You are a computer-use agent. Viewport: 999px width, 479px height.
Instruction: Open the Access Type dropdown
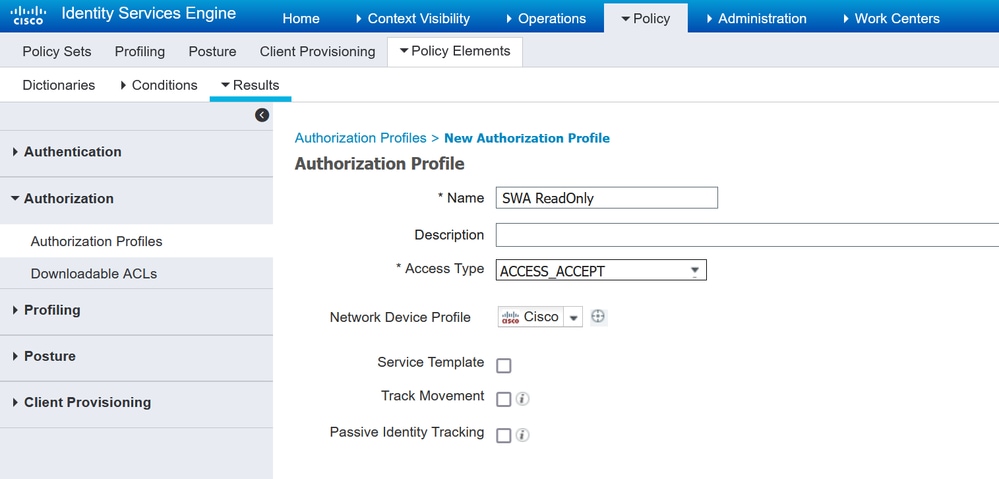point(601,270)
